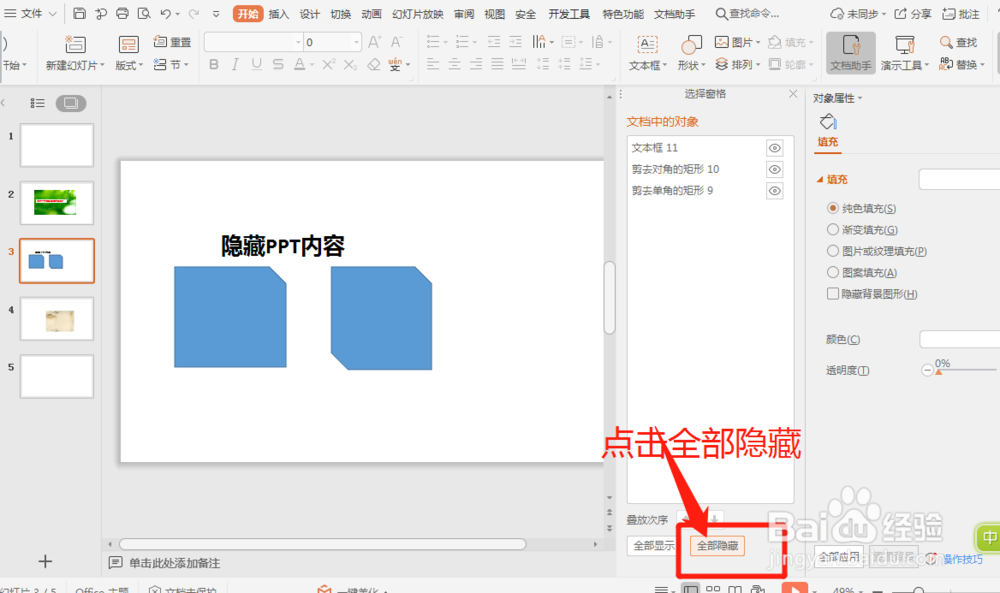
Task: Switch to outline view icon in slide panel
Action: [38, 103]
